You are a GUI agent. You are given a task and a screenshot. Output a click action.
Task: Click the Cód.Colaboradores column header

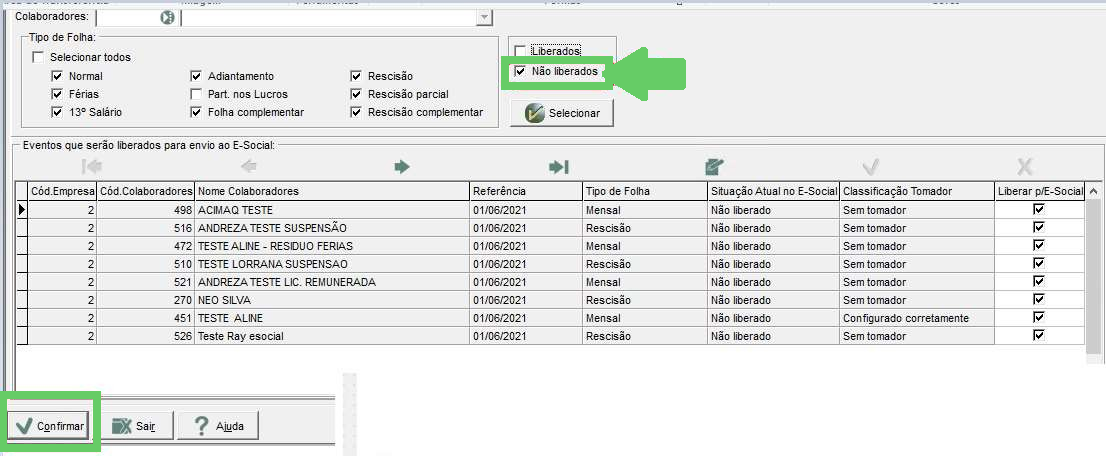[x=145, y=191]
